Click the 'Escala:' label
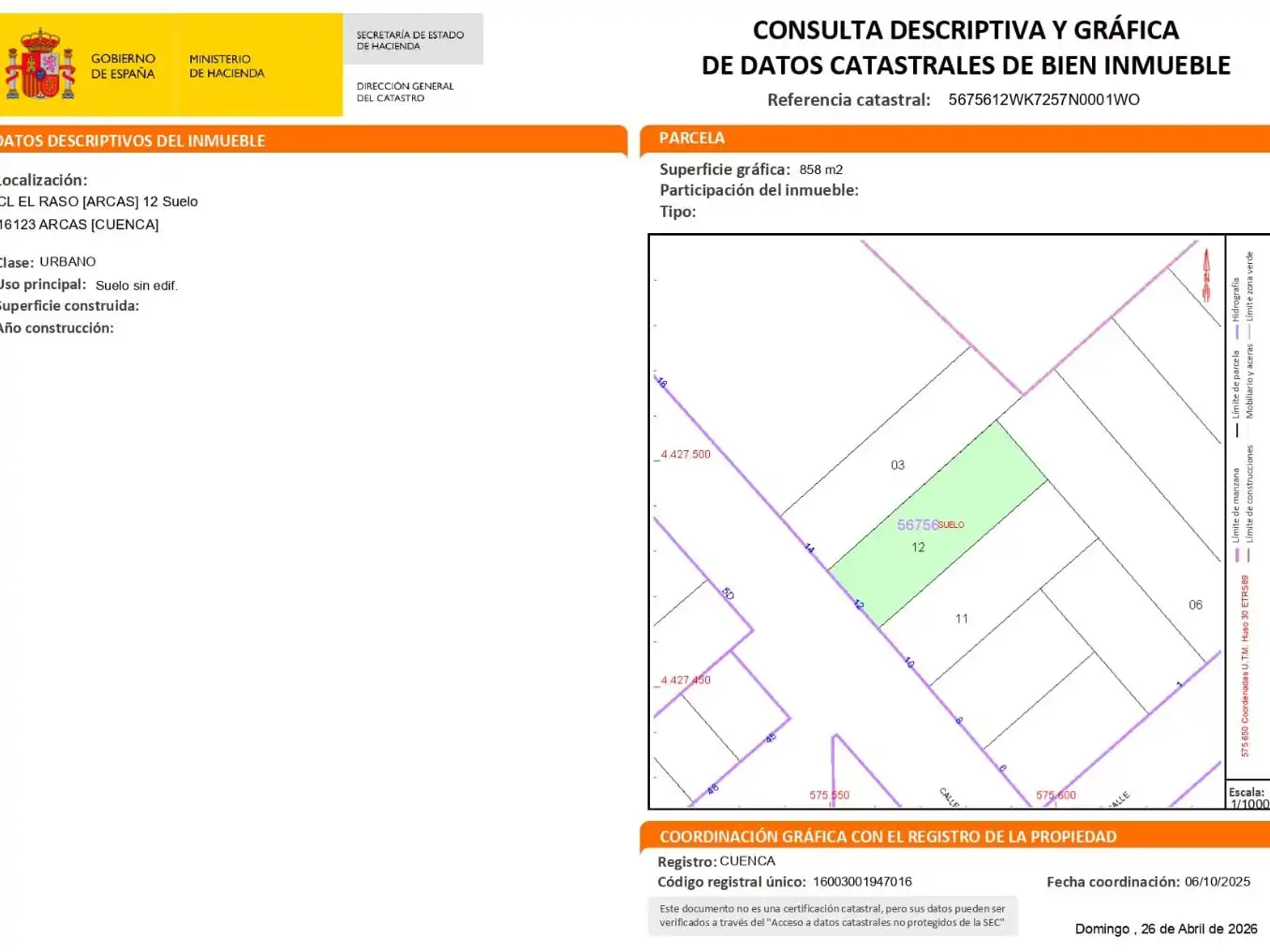Image resolution: width=1270 pixels, height=952 pixels. (x=1247, y=792)
